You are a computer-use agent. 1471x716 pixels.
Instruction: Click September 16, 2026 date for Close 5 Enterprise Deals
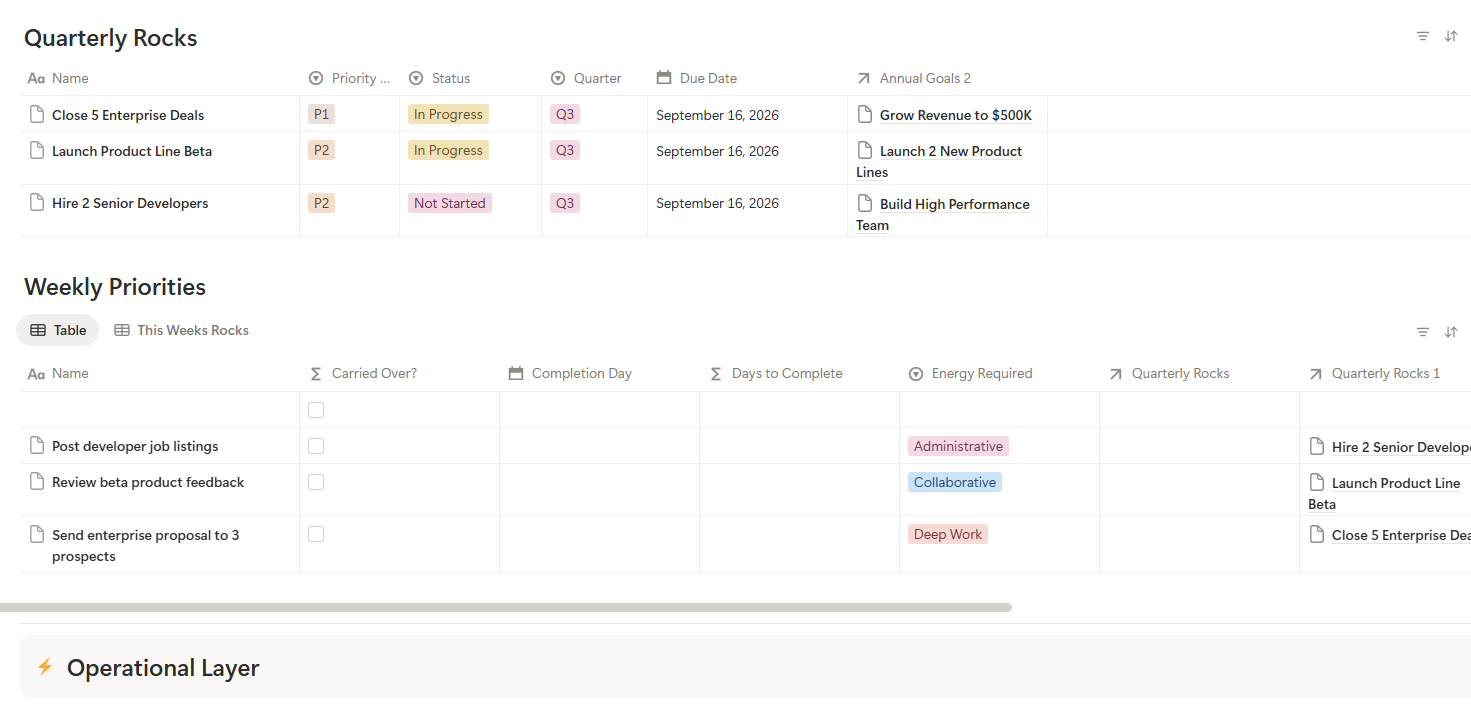pos(717,115)
